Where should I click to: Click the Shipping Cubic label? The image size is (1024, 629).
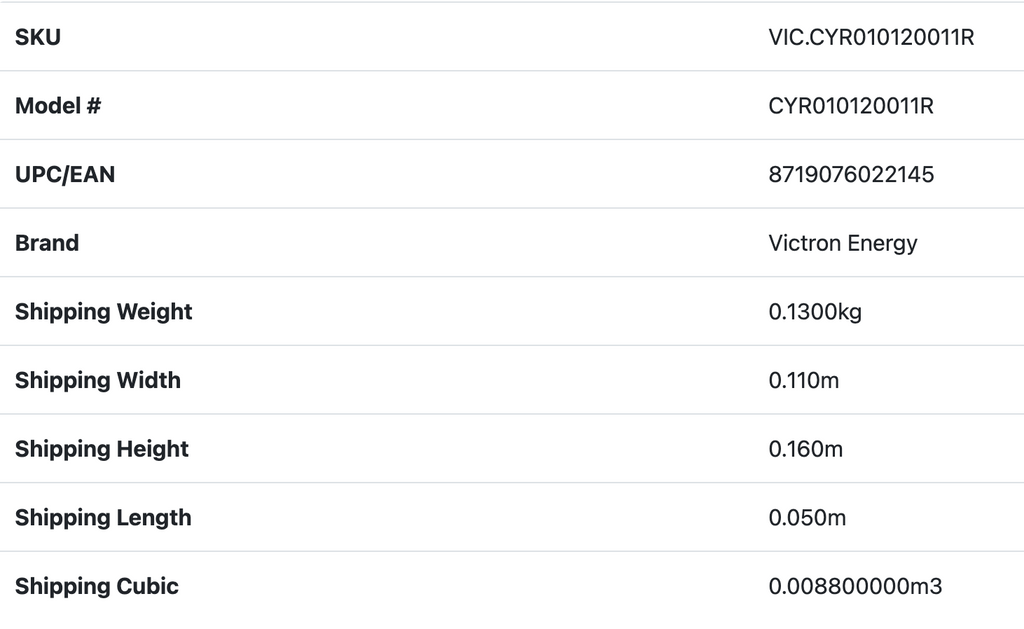(97, 586)
